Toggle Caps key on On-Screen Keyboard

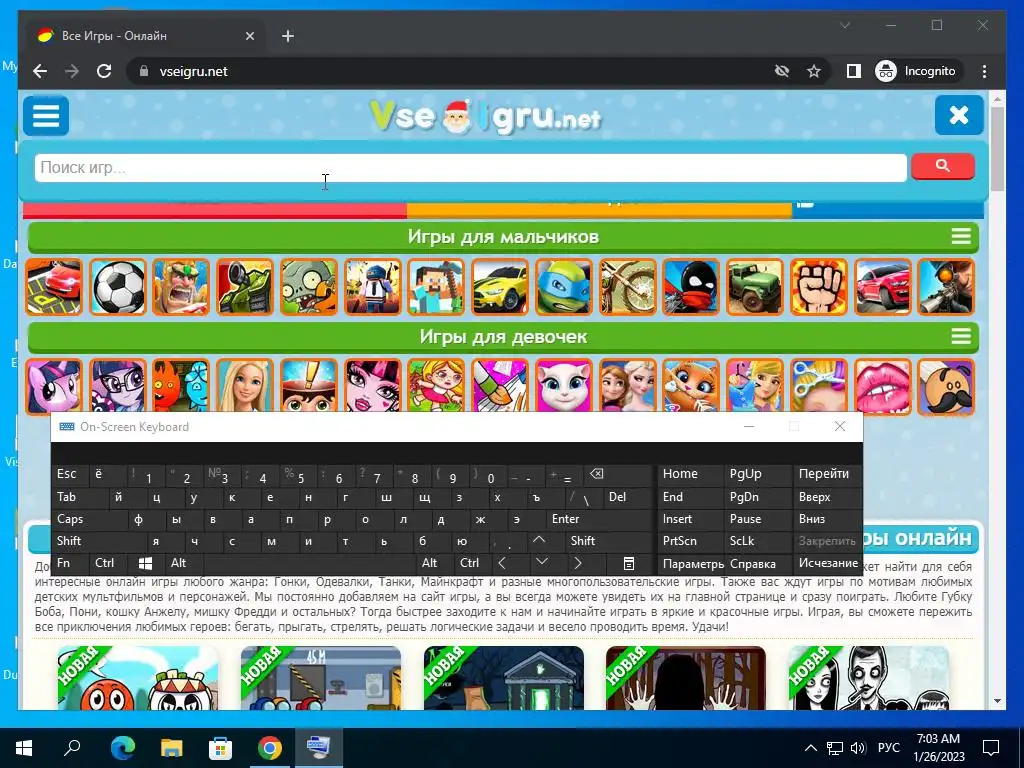point(89,519)
